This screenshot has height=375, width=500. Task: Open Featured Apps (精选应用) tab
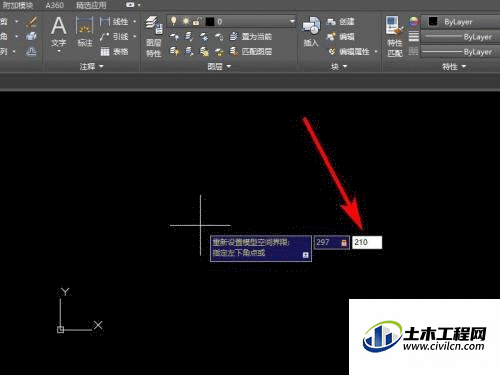click(x=91, y=5)
